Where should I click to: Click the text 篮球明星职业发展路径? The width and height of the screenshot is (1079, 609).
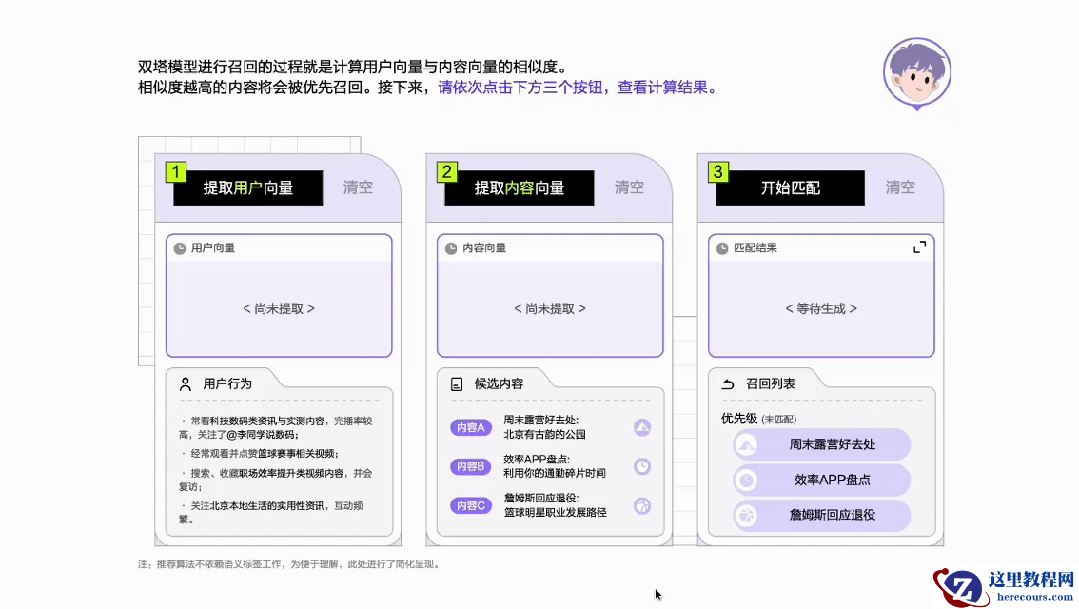(x=555, y=513)
